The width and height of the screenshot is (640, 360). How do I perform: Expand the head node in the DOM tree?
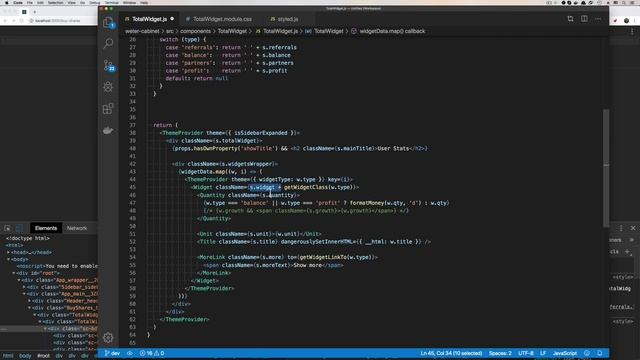(9, 252)
